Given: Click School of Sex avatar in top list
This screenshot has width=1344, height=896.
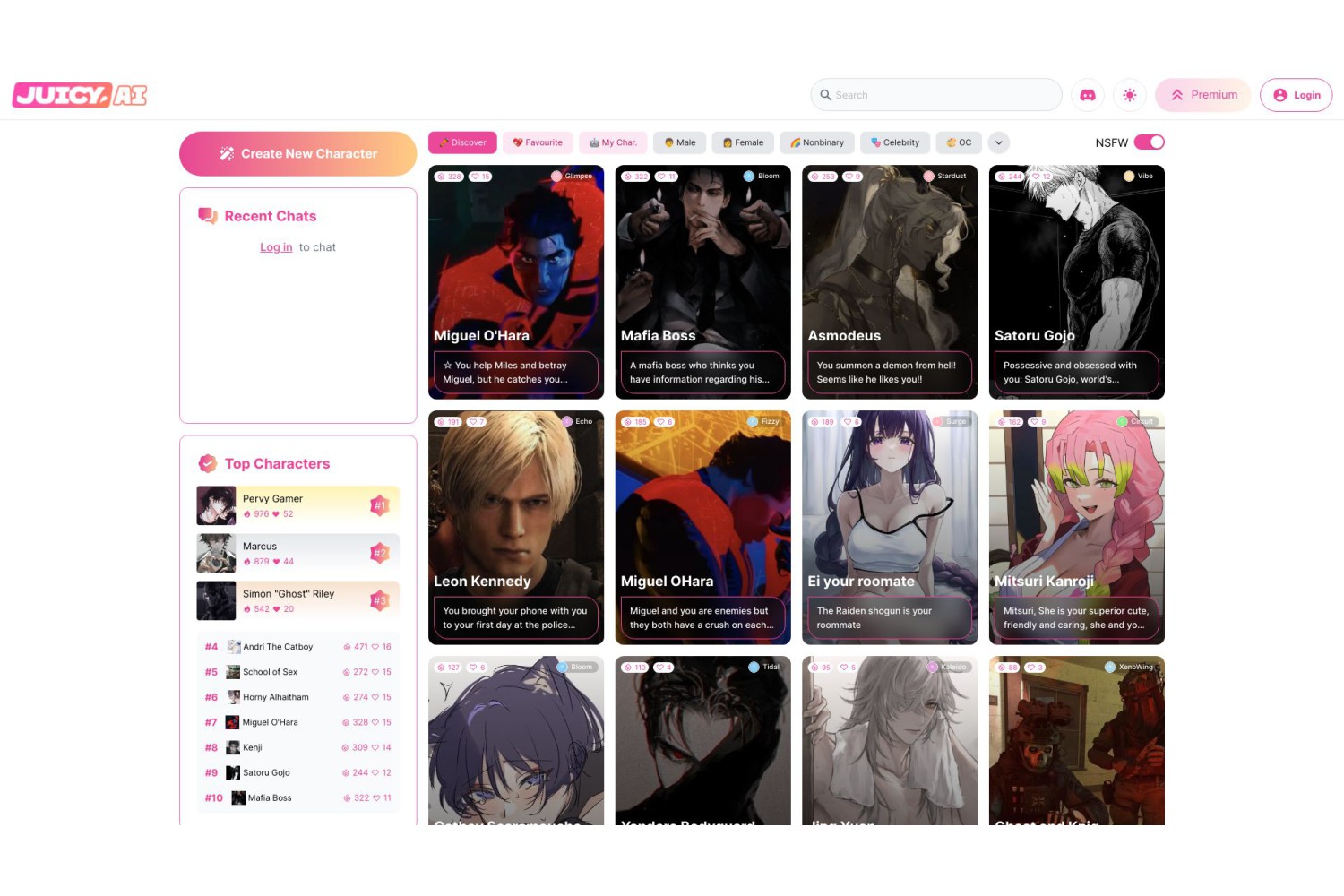Looking at the screenshot, I should 233,672.
